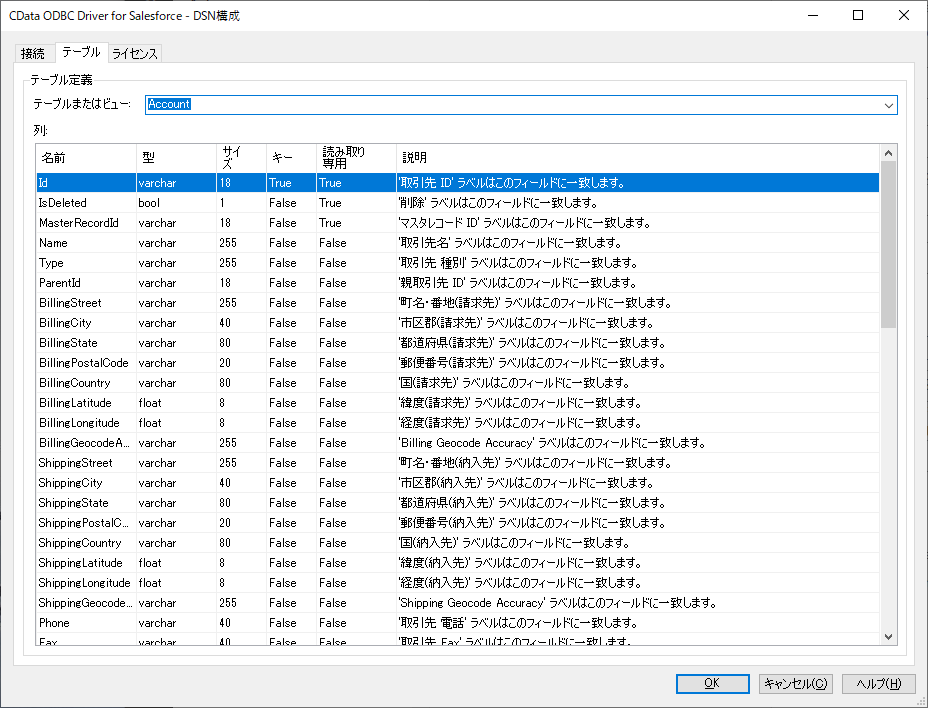928x708 pixels.
Task: Open help with ヘルプ(H) button
Action: [879, 683]
